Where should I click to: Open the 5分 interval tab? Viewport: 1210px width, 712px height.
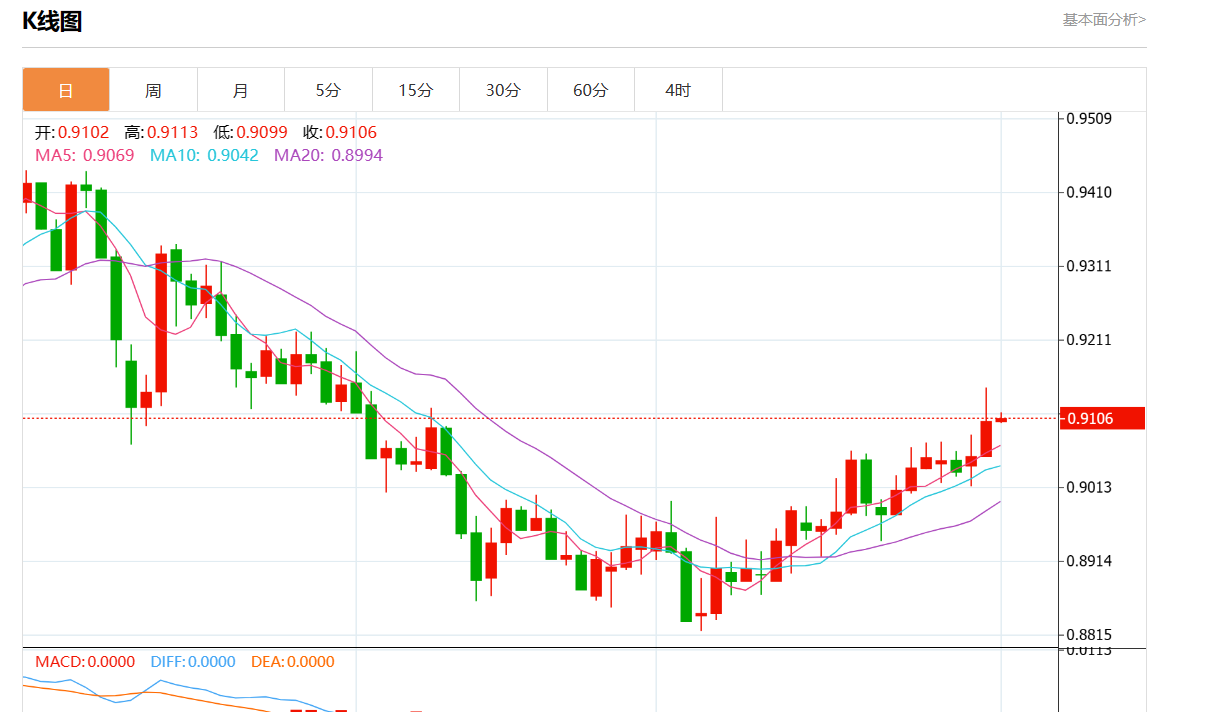(328, 90)
